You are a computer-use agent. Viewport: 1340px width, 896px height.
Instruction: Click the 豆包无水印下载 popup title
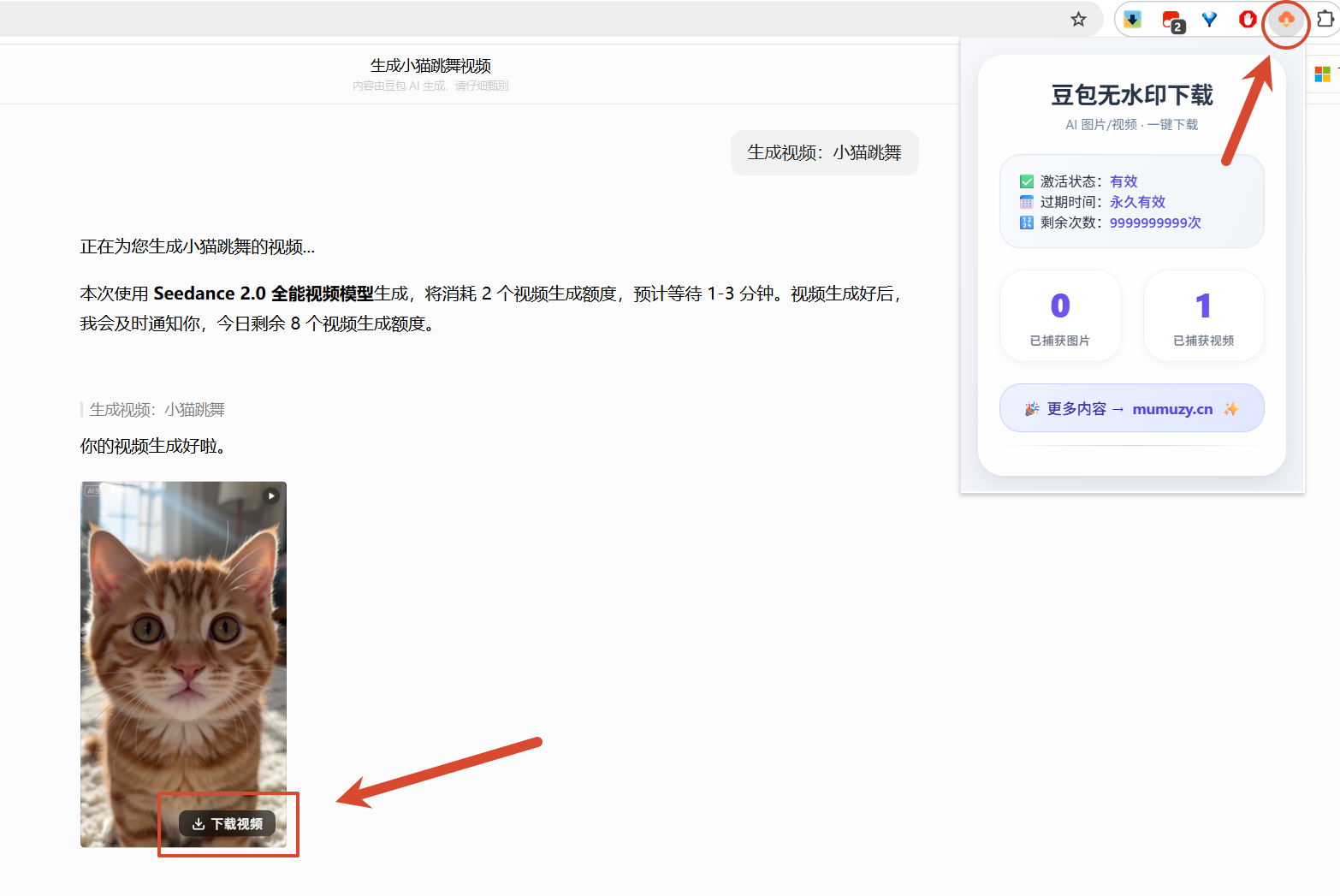click(x=1131, y=95)
